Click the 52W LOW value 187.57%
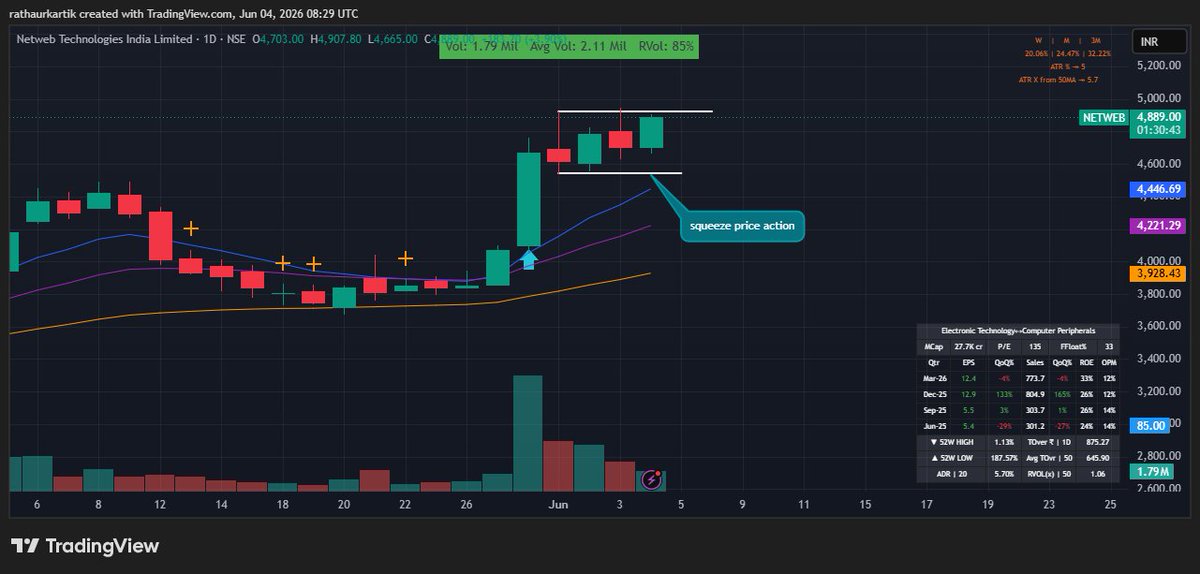This screenshot has height=574, width=1200. [x=1004, y=458]
